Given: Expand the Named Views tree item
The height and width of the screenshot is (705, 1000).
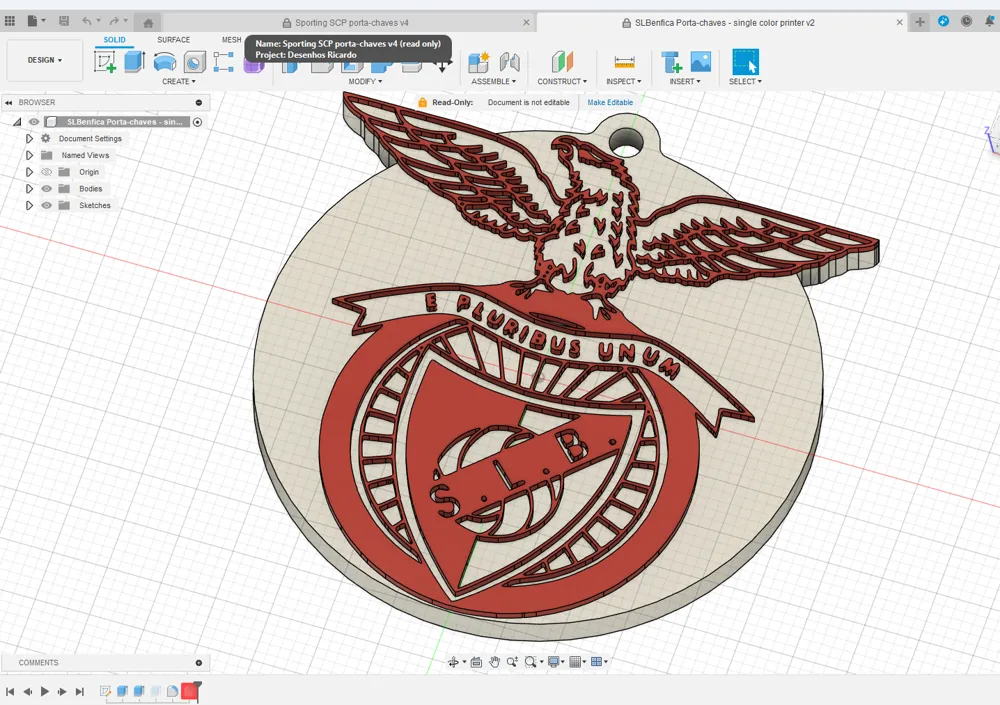Looking at the screenshot, I should (29, 155).
